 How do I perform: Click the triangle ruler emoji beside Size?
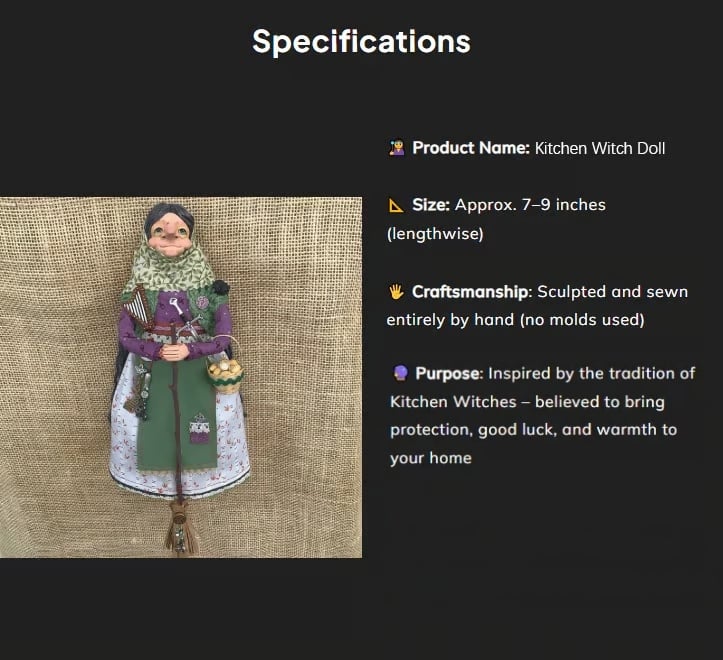point(396,205)
